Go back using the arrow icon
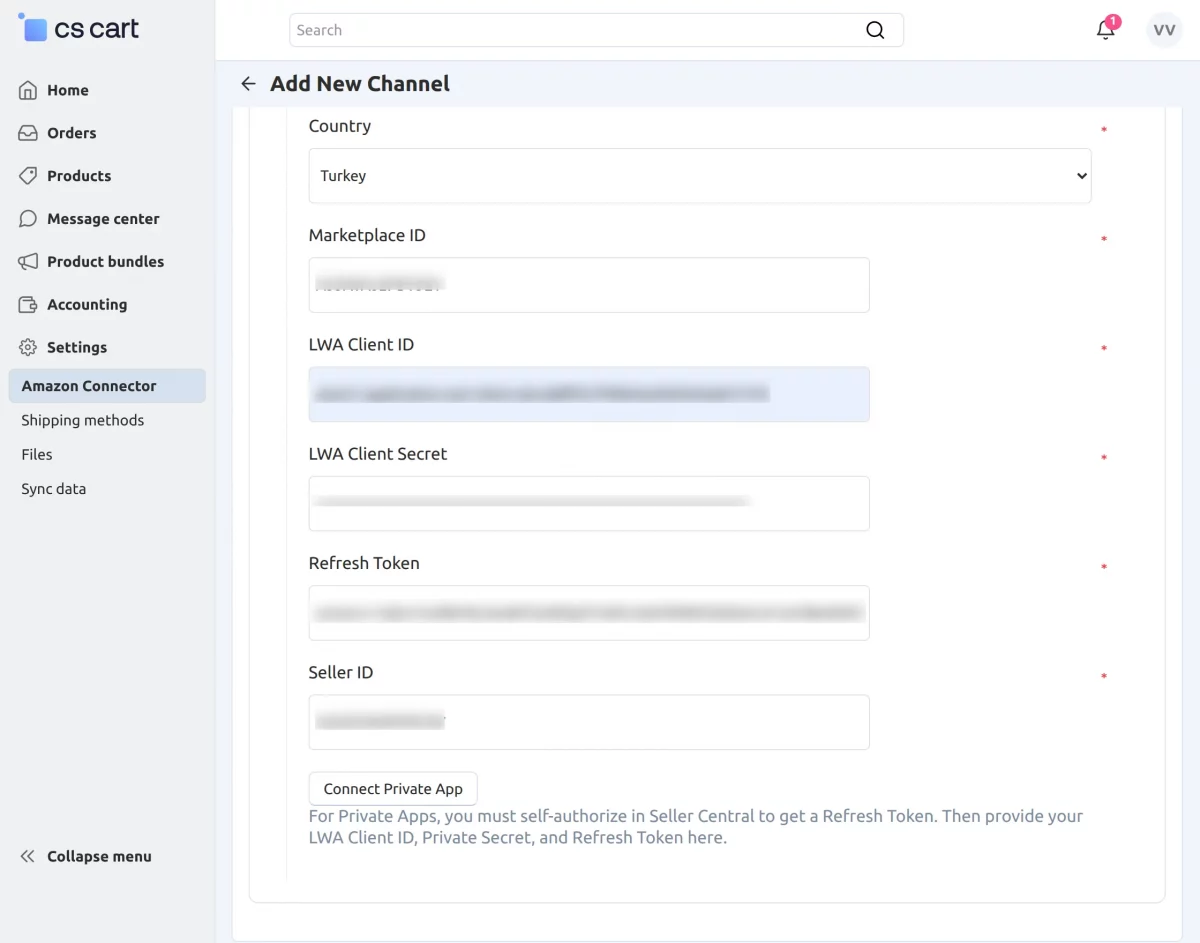The height and width of the screenshot is (943, 1200). (248, 84)
